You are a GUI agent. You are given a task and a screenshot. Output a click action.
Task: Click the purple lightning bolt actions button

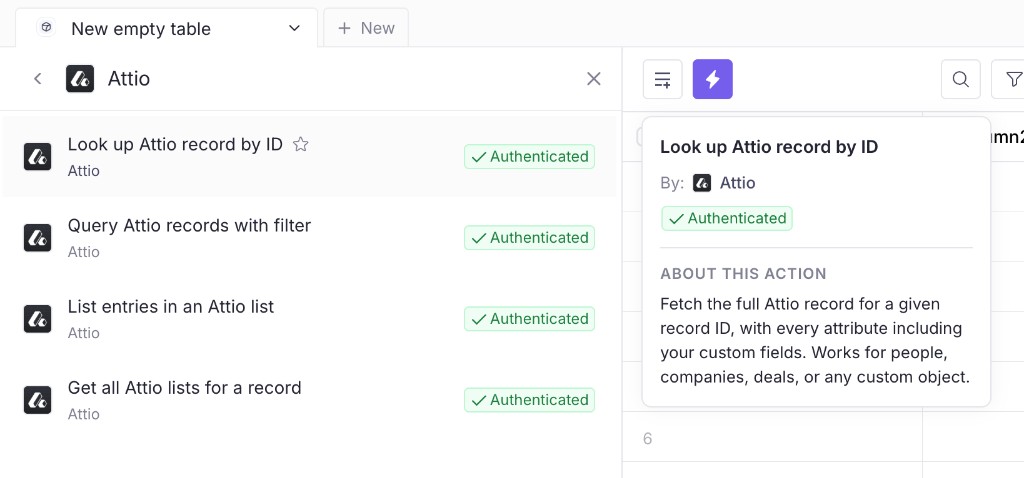pyautogui.click(x=712, y=79)
